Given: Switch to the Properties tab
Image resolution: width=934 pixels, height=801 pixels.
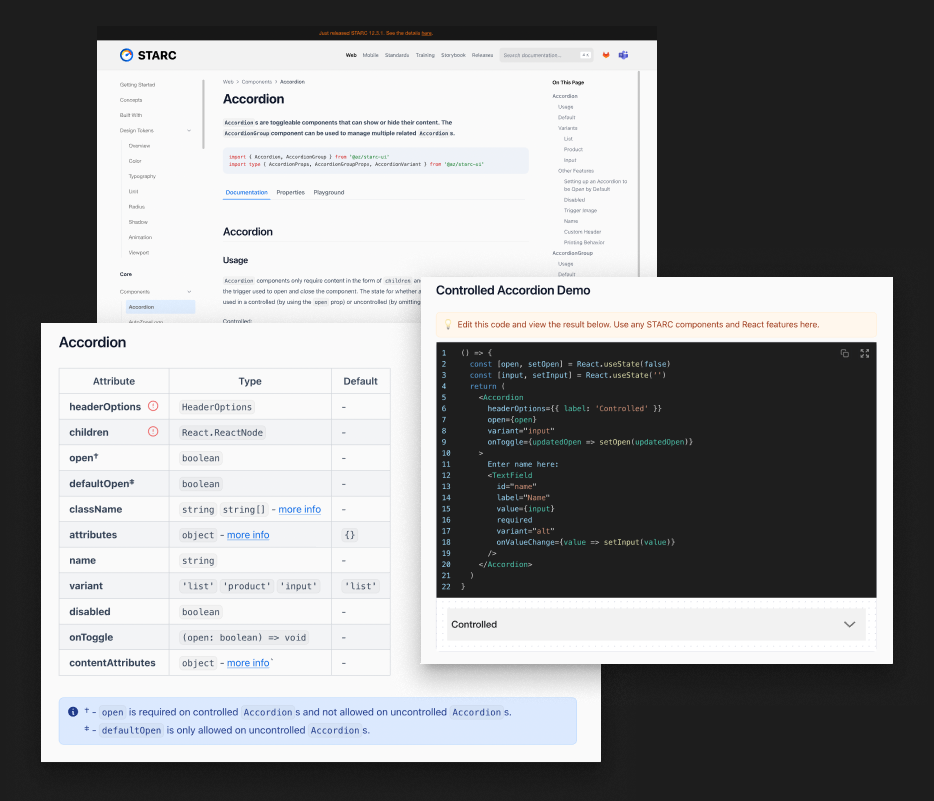Looking at the screenshot, I should (x=290, y=192).
